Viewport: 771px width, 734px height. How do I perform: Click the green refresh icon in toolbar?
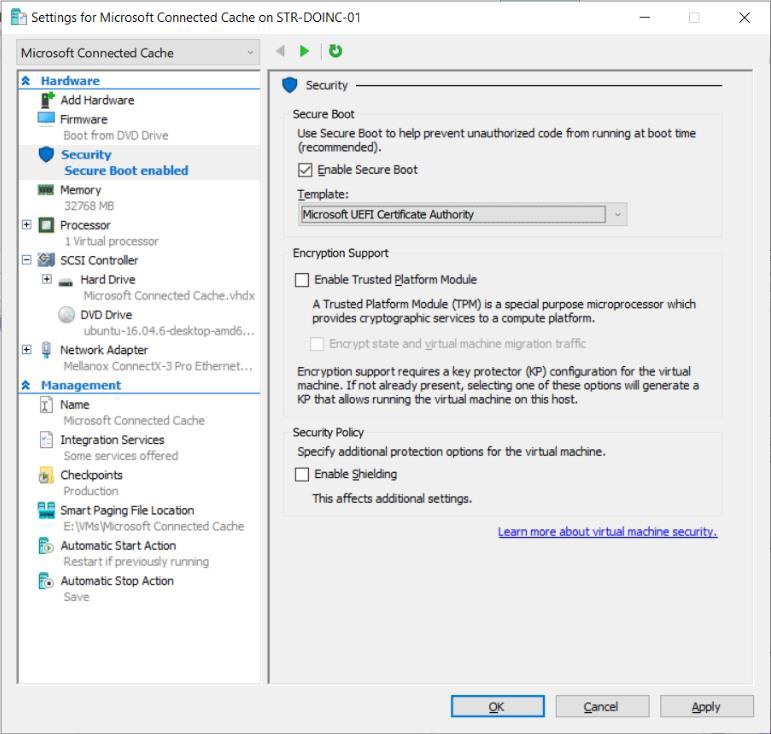[335, 51]
